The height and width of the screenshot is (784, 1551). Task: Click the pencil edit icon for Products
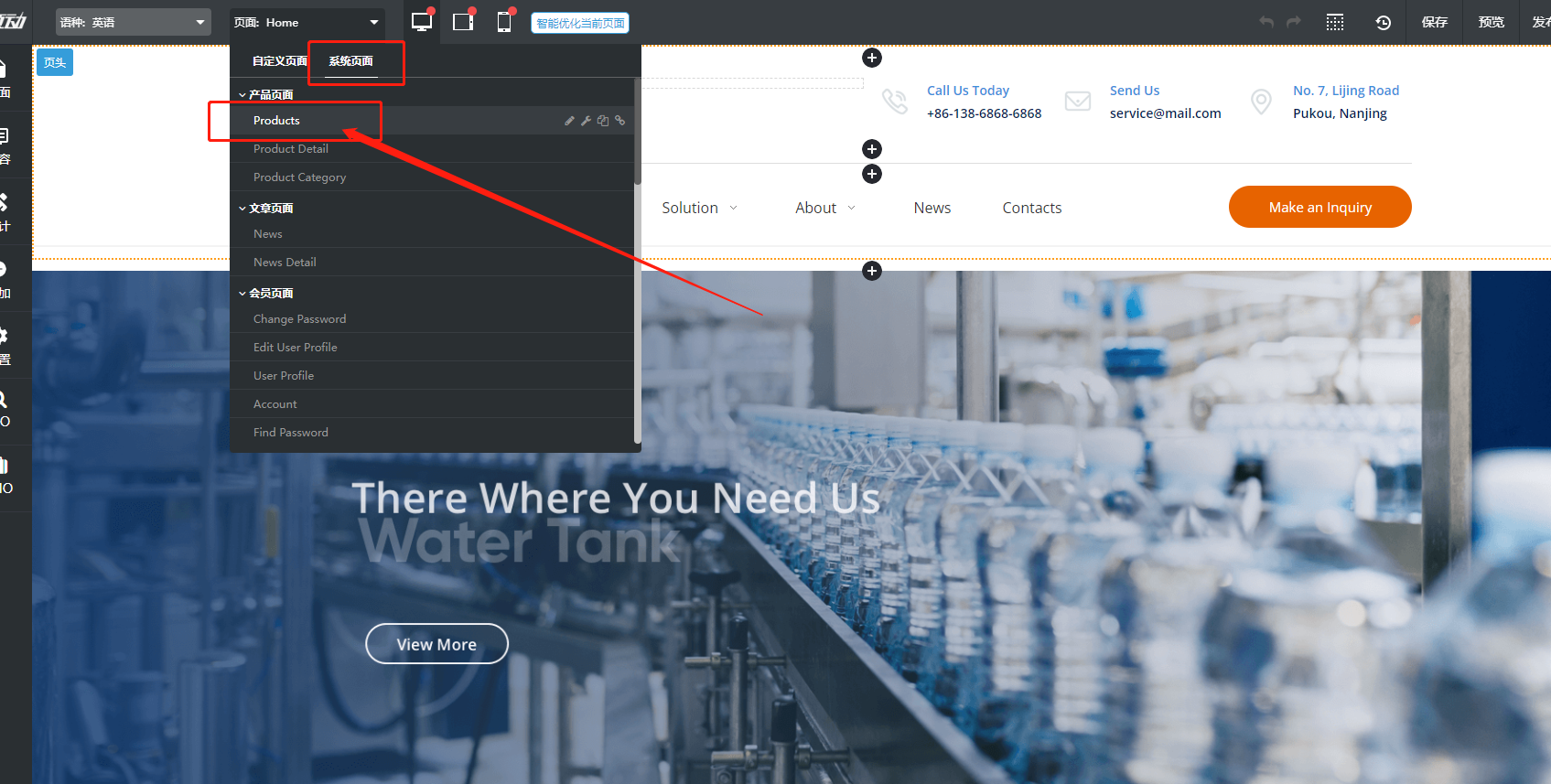point(569,121)
